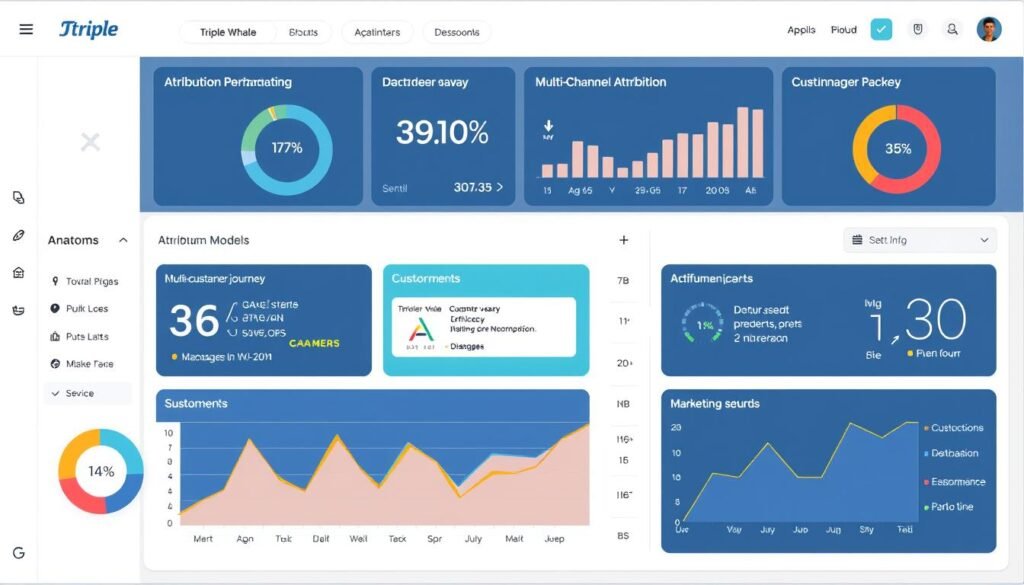Open the home icon in left sidebar
The width and height of the screenshot is (1024, 585).
point(17,272)
